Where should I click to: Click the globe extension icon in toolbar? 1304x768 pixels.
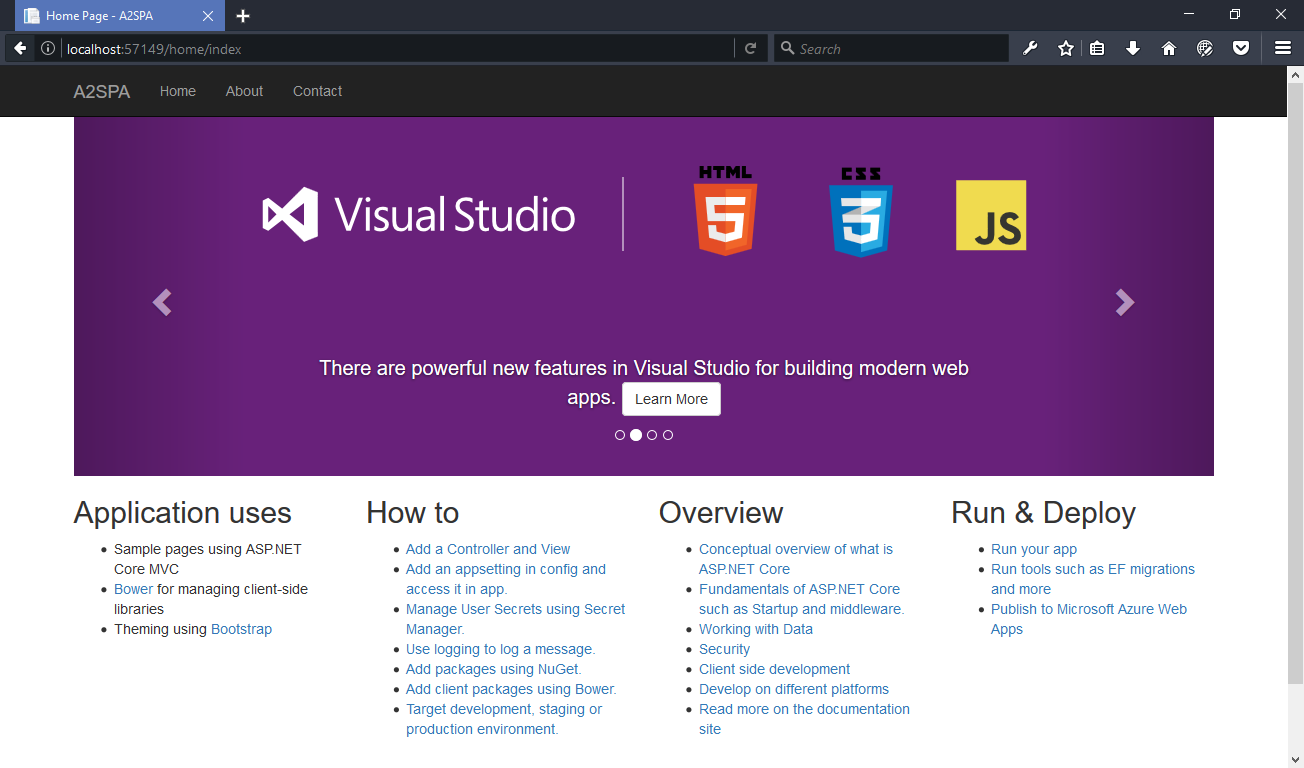pyautogui.click(x=1205, y=48)
